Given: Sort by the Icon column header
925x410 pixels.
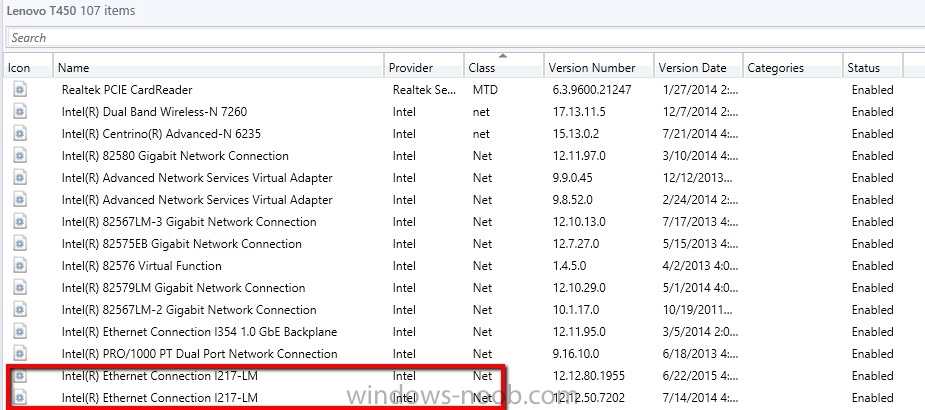Looking at the screenshot, I should pos(28,67).
